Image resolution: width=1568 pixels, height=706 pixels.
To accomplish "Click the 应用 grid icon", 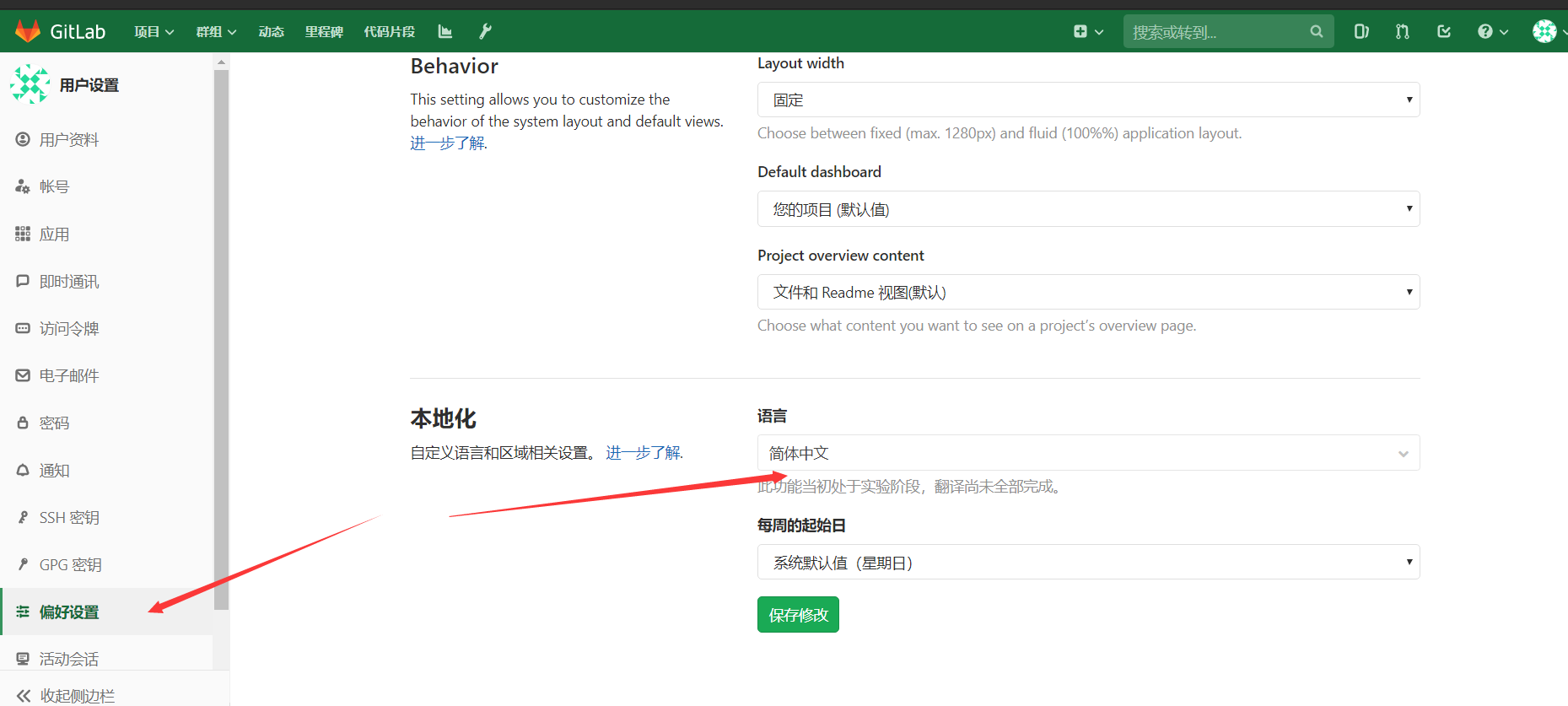I will (23, 234).
